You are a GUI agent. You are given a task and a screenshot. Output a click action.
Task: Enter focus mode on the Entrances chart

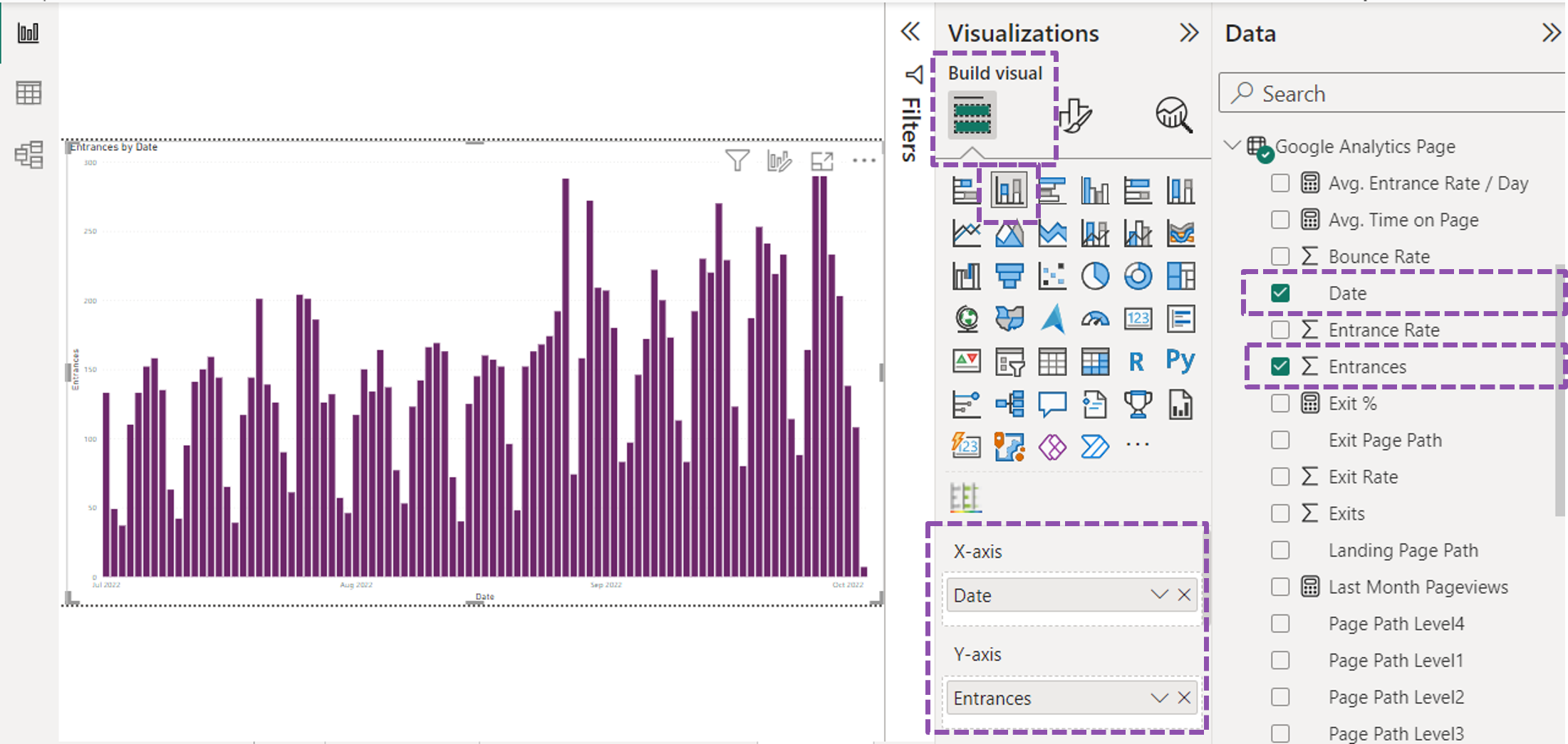click(822, 162)
